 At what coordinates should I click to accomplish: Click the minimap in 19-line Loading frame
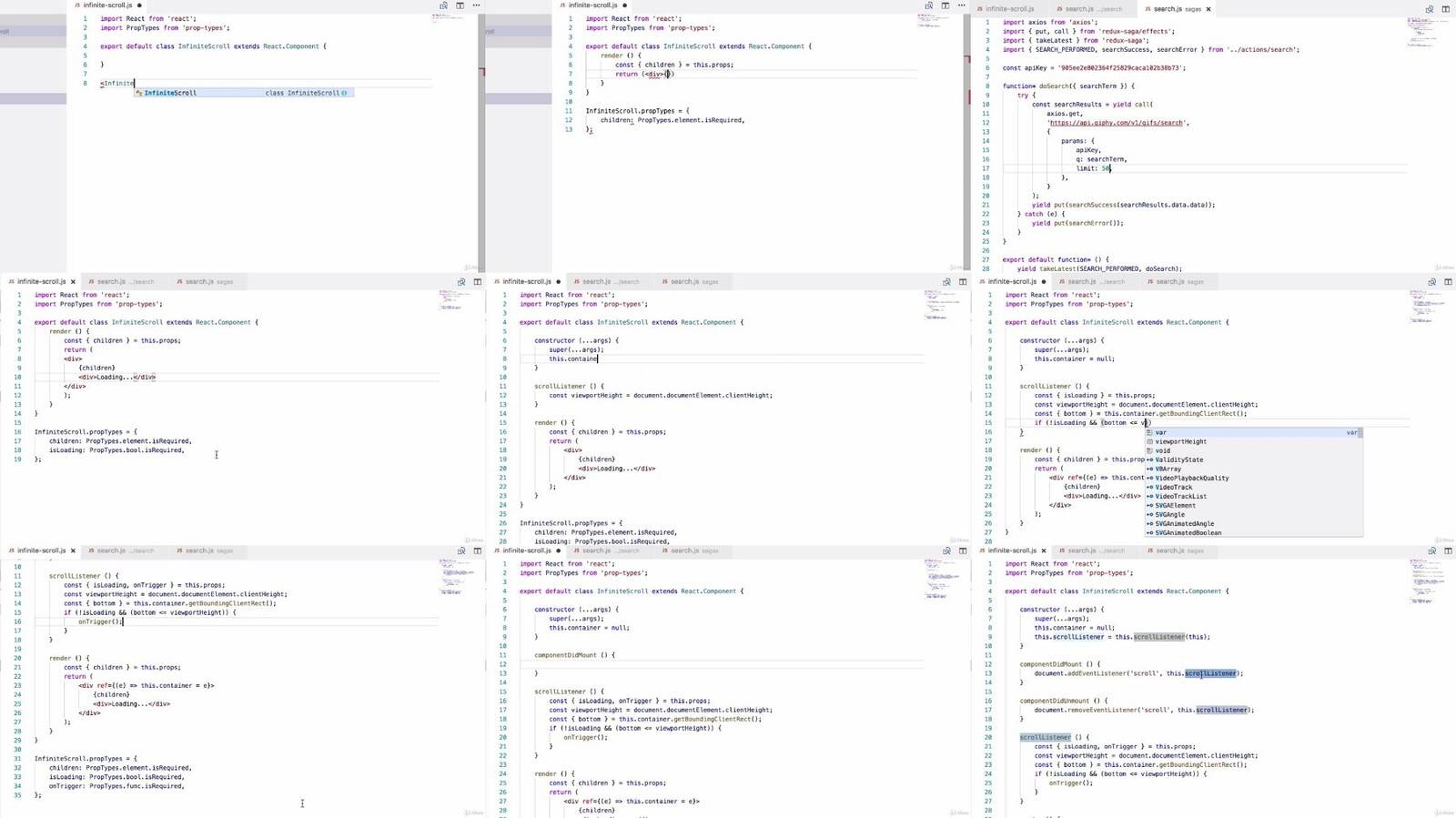(454, 301)
